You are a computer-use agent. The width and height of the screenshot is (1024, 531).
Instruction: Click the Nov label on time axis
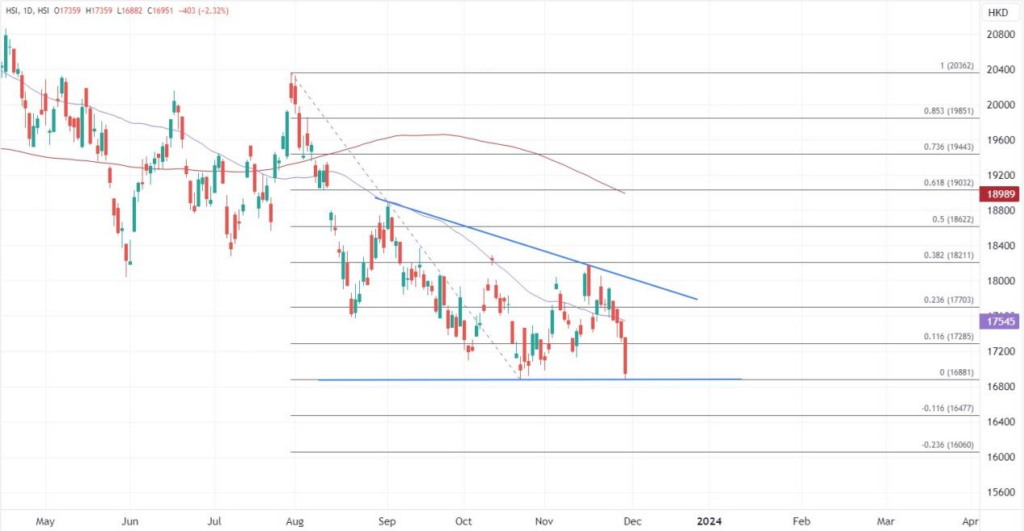(544, 521)
